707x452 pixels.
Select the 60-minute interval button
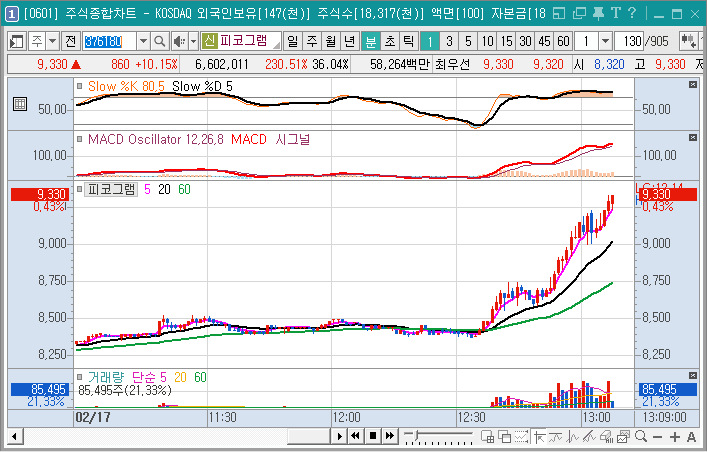(563, 42)
